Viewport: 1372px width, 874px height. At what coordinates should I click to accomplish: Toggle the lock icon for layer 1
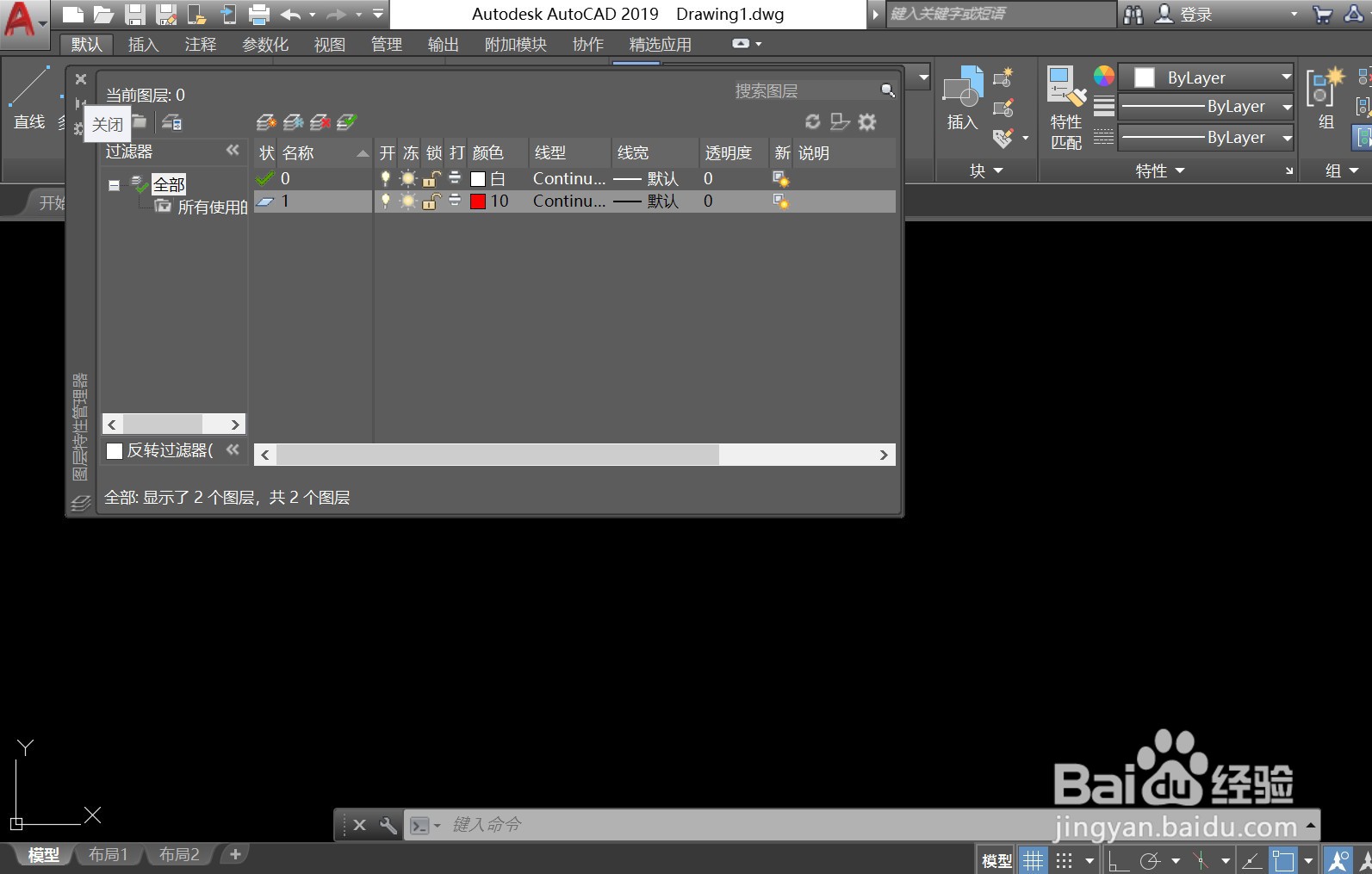pyautogui.click(x=431, y=201)
